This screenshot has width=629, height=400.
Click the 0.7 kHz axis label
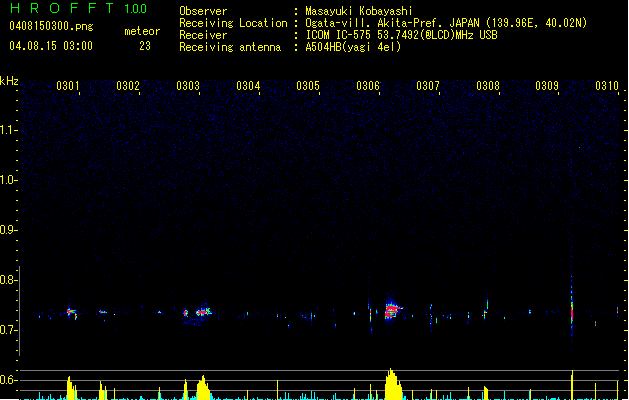click(x=8, y=330)
